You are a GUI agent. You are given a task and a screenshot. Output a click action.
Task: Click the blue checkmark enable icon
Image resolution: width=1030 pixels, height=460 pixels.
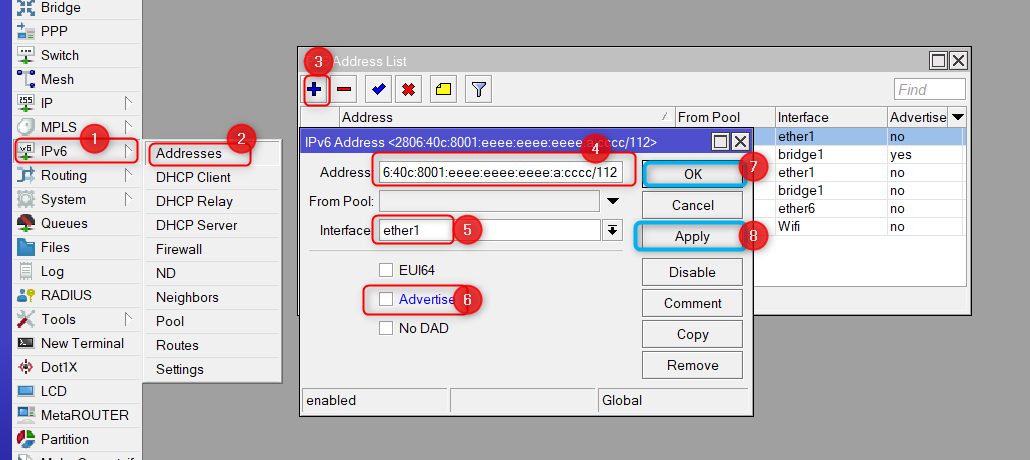(379, 90)
